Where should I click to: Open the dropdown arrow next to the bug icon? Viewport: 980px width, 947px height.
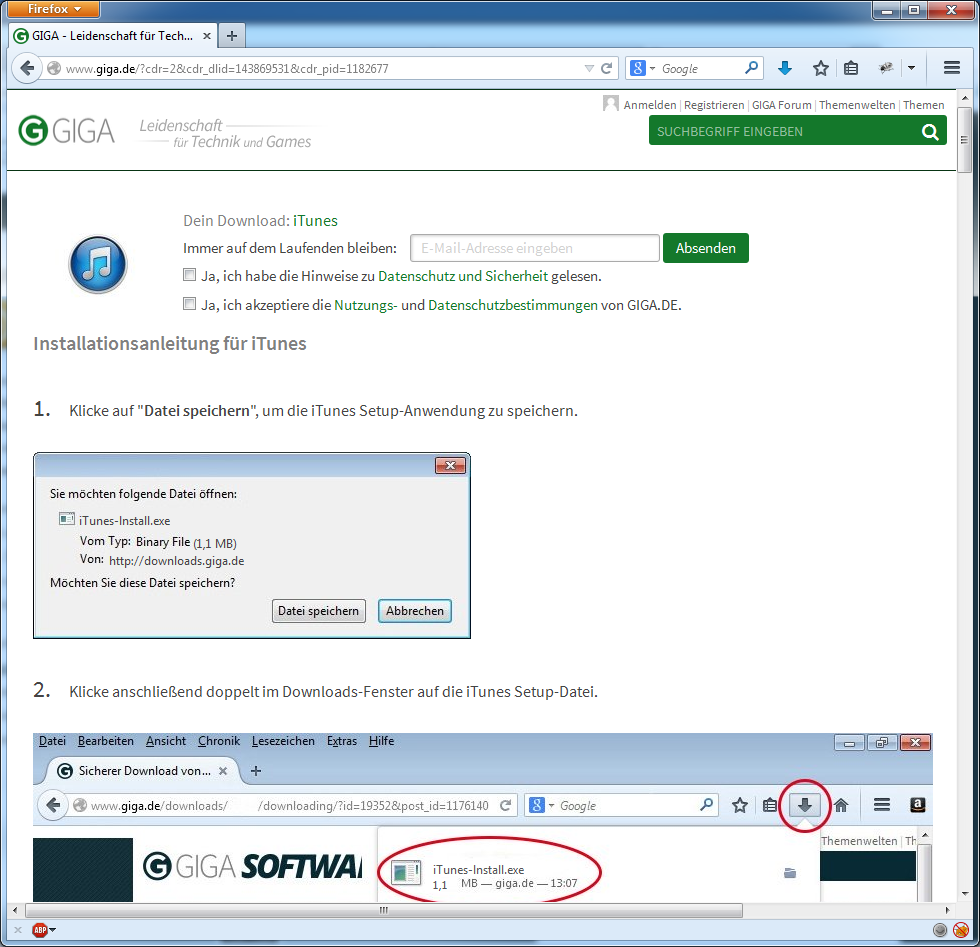[911, 68]
